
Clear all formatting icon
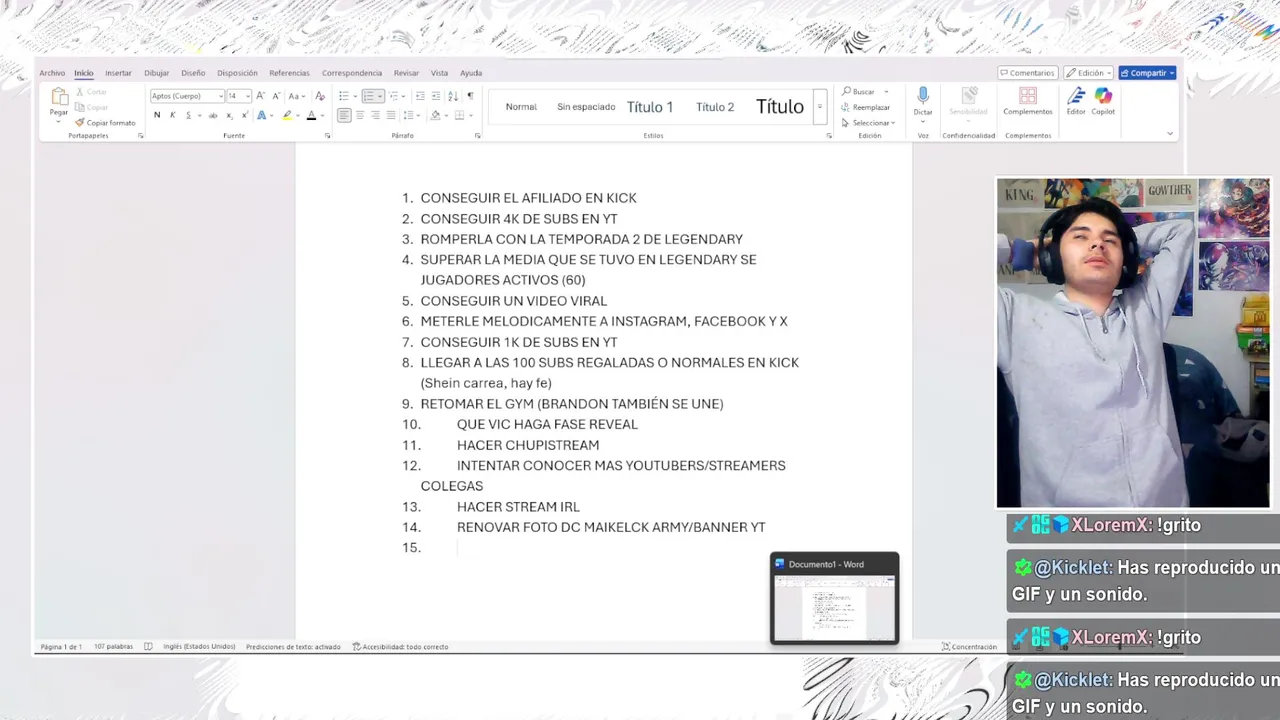pyautogui.click(x=320, y=96)
